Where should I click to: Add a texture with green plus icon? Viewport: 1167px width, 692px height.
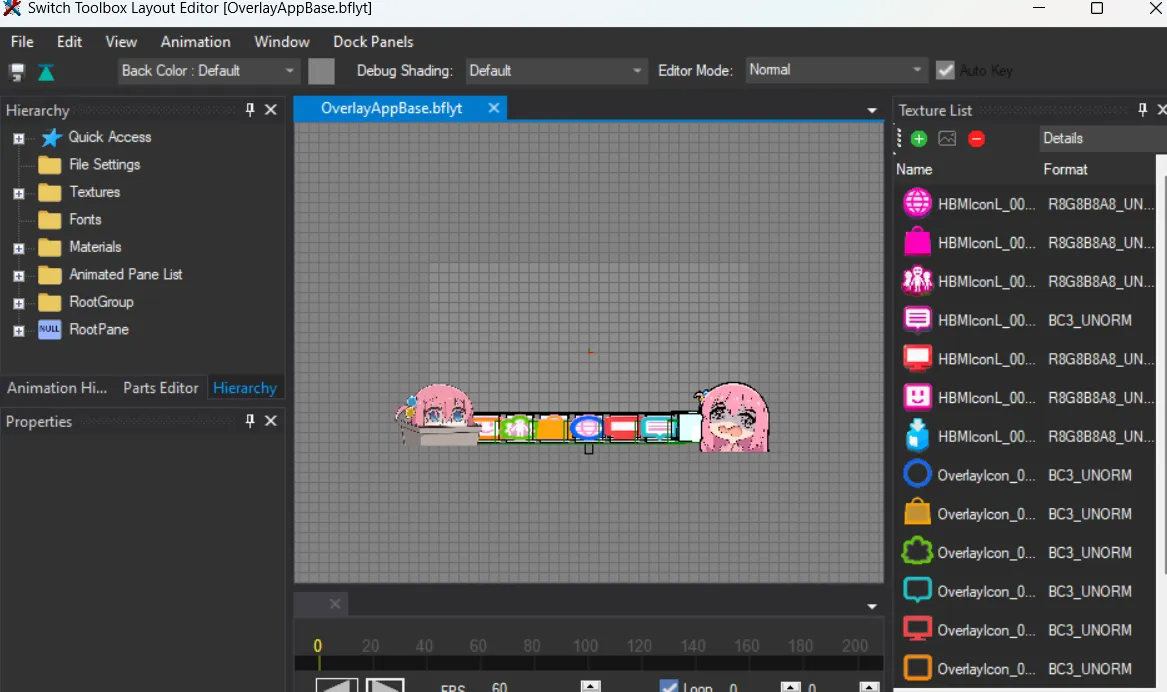919,139
